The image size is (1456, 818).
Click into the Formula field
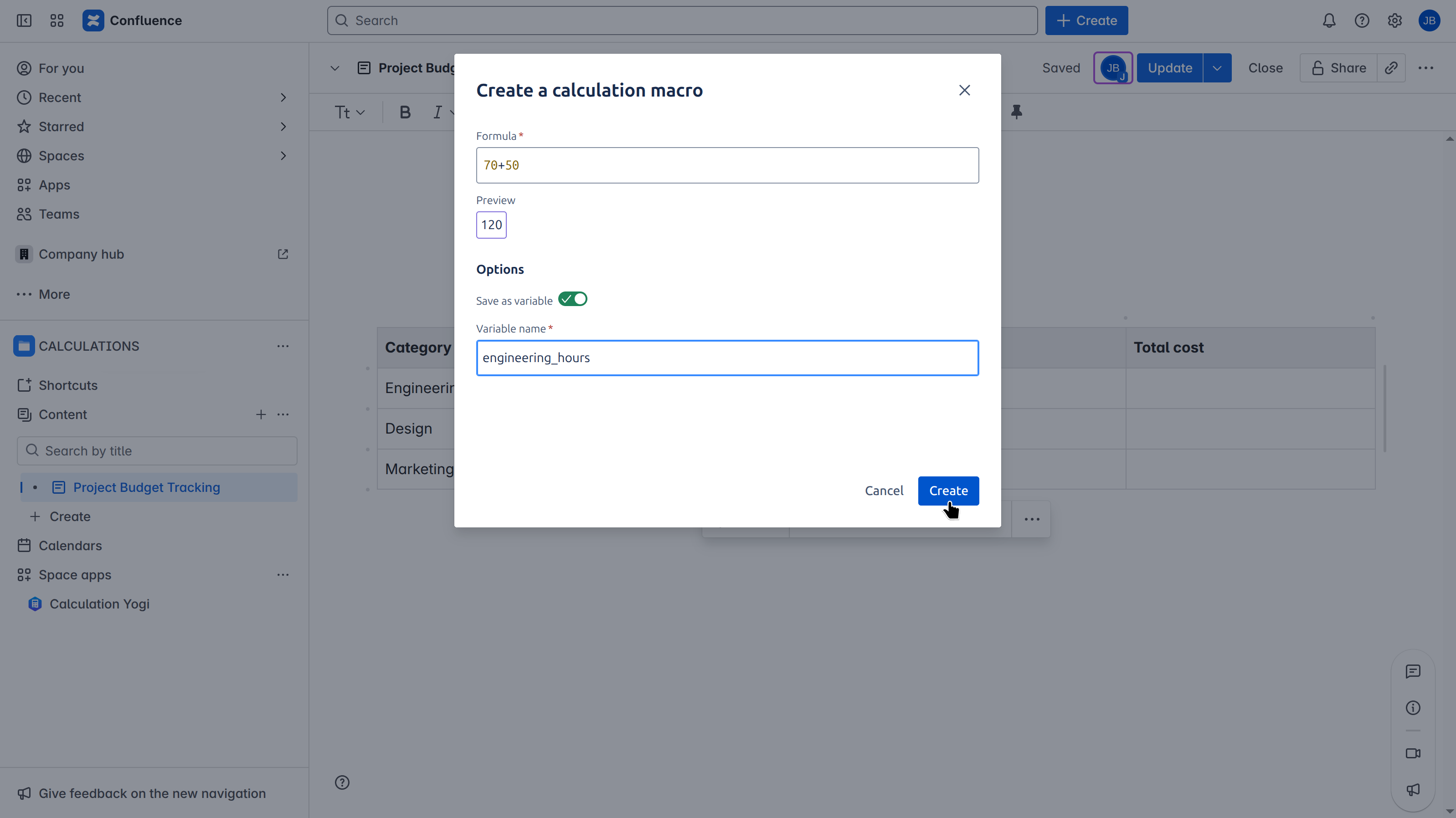click(727, 165)
